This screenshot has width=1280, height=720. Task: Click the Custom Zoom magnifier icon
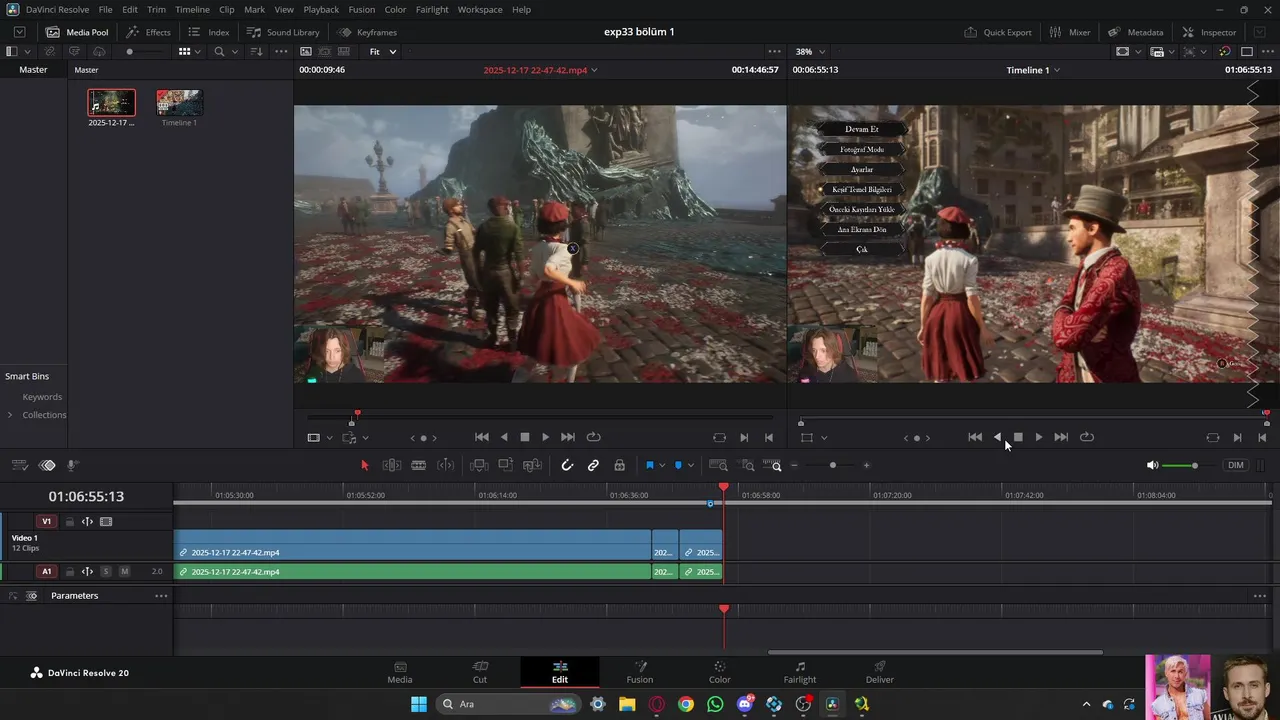pyautogui.click(x=772, y=465)
